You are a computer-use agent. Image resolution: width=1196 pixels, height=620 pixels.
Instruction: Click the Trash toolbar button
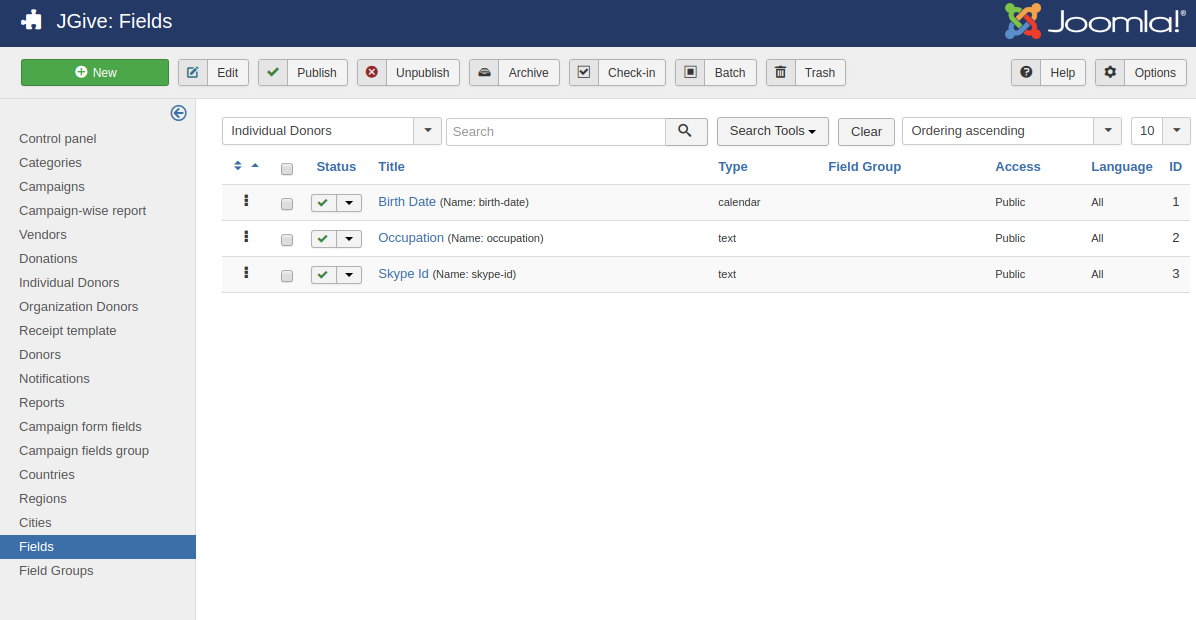pos(806,73)
